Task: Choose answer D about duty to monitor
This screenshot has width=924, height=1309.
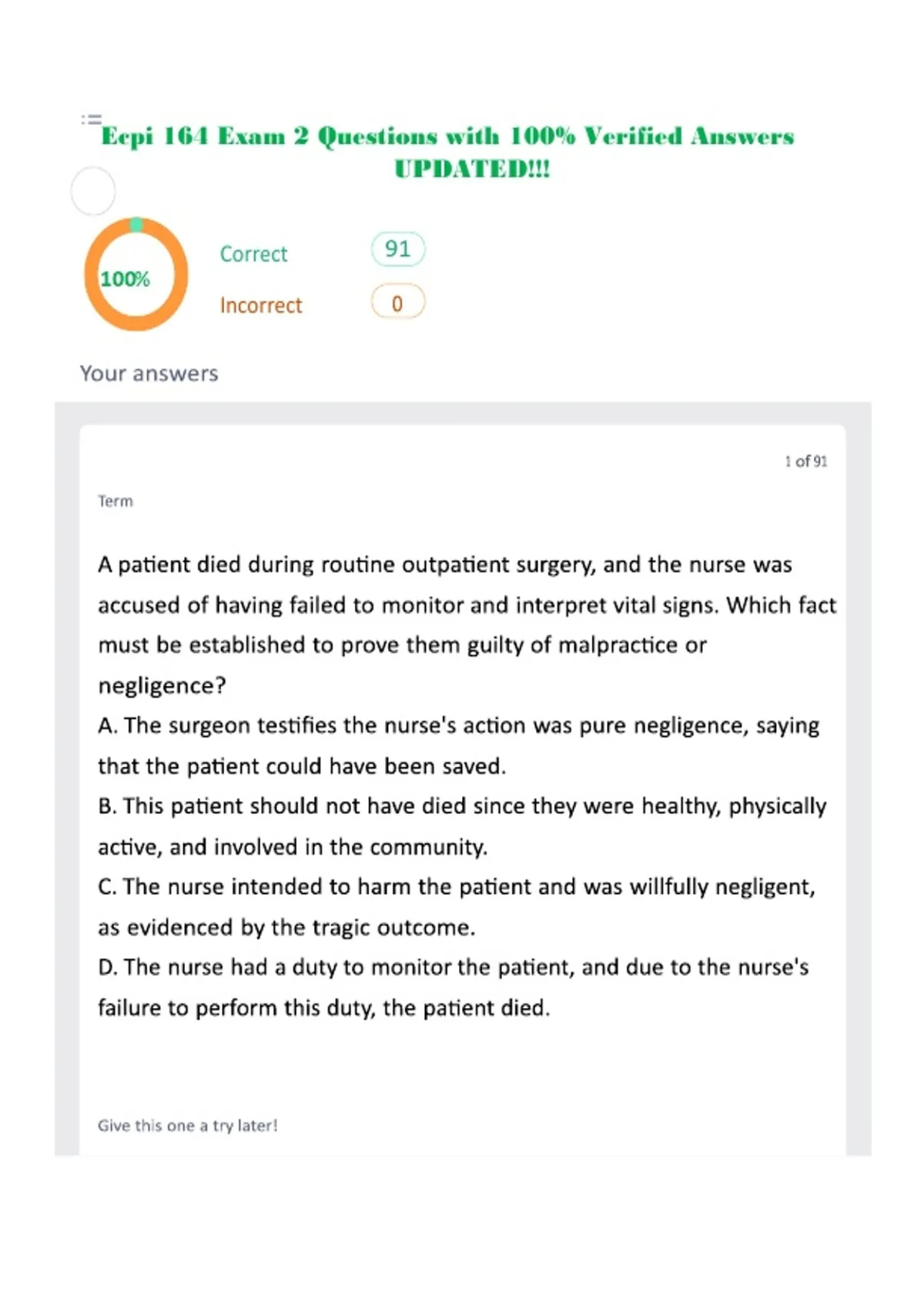Action: [x=454, y=987]
